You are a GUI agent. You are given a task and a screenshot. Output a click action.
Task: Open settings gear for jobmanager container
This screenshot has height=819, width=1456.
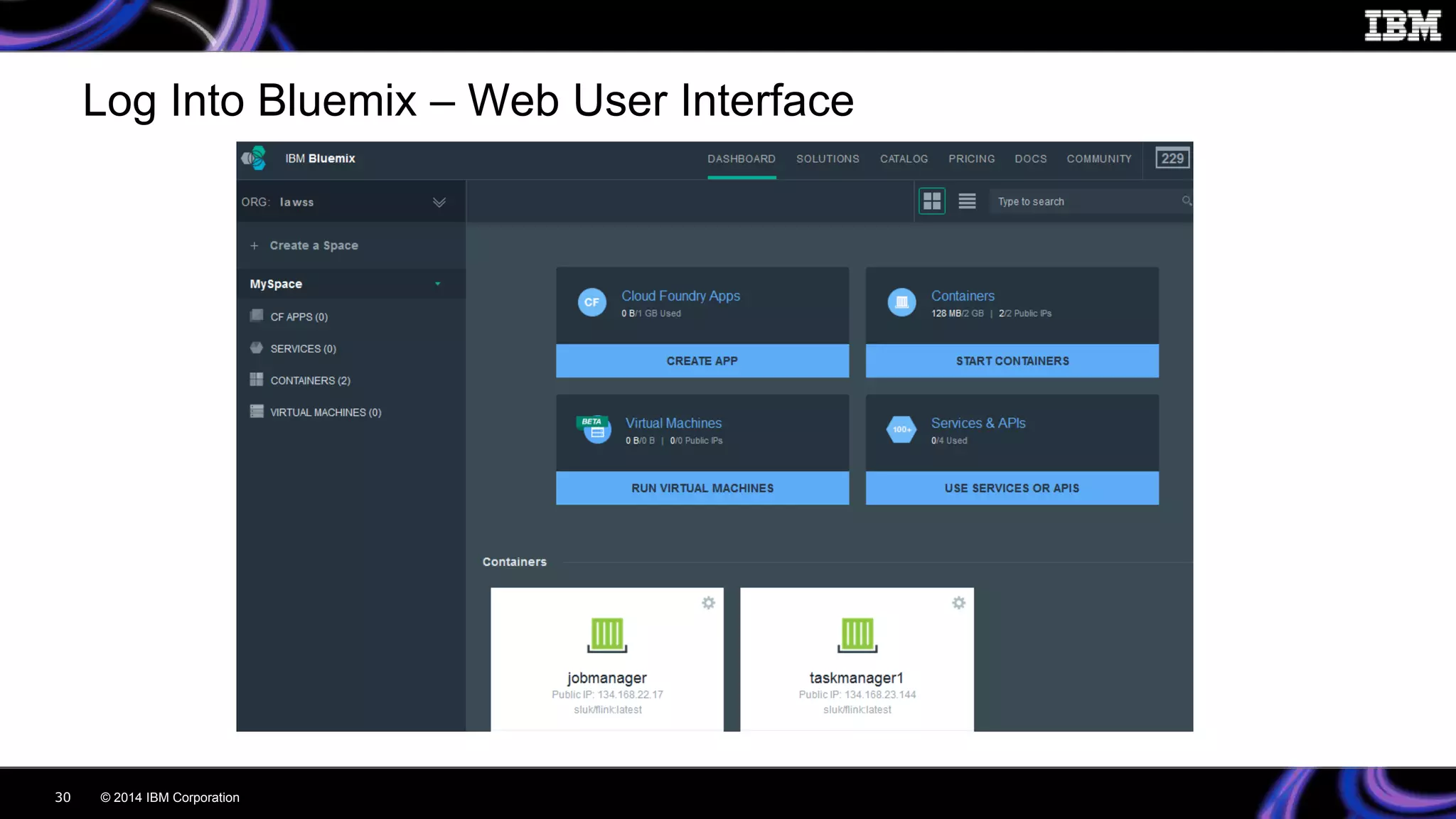(709, 603)
